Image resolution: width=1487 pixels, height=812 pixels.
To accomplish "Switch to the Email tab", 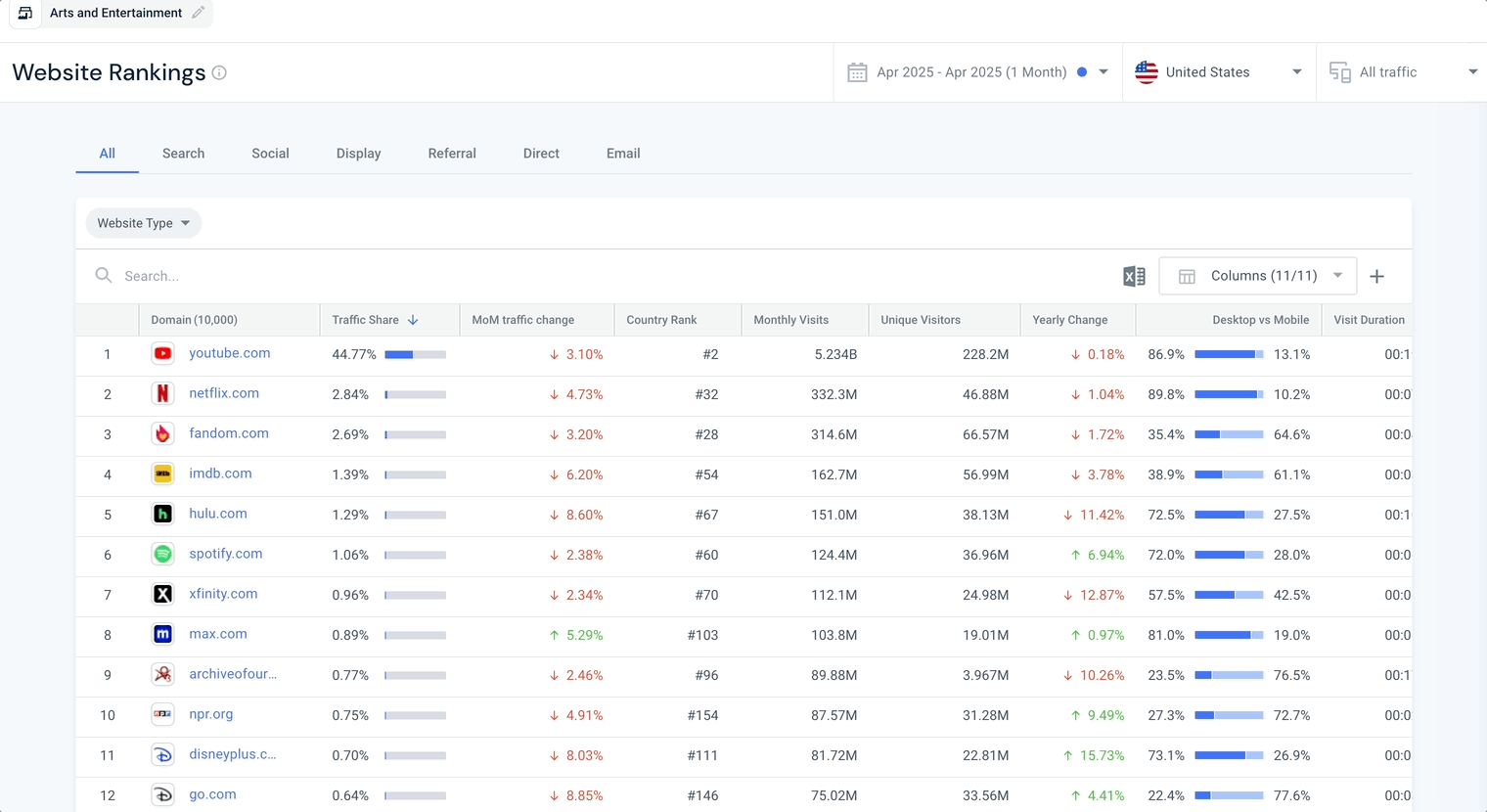I will [x=623, y=154].
